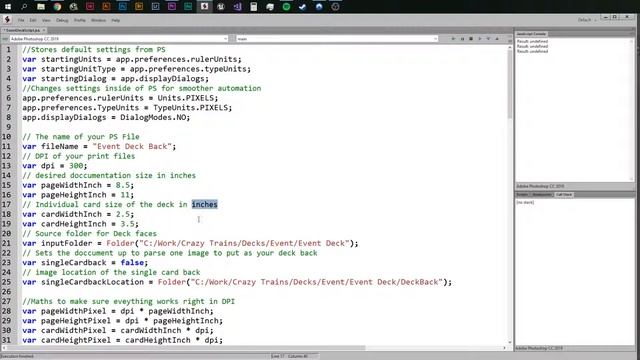Click the Step Into debug button
The height and width of the screenshot is (360, 640).
488,39
